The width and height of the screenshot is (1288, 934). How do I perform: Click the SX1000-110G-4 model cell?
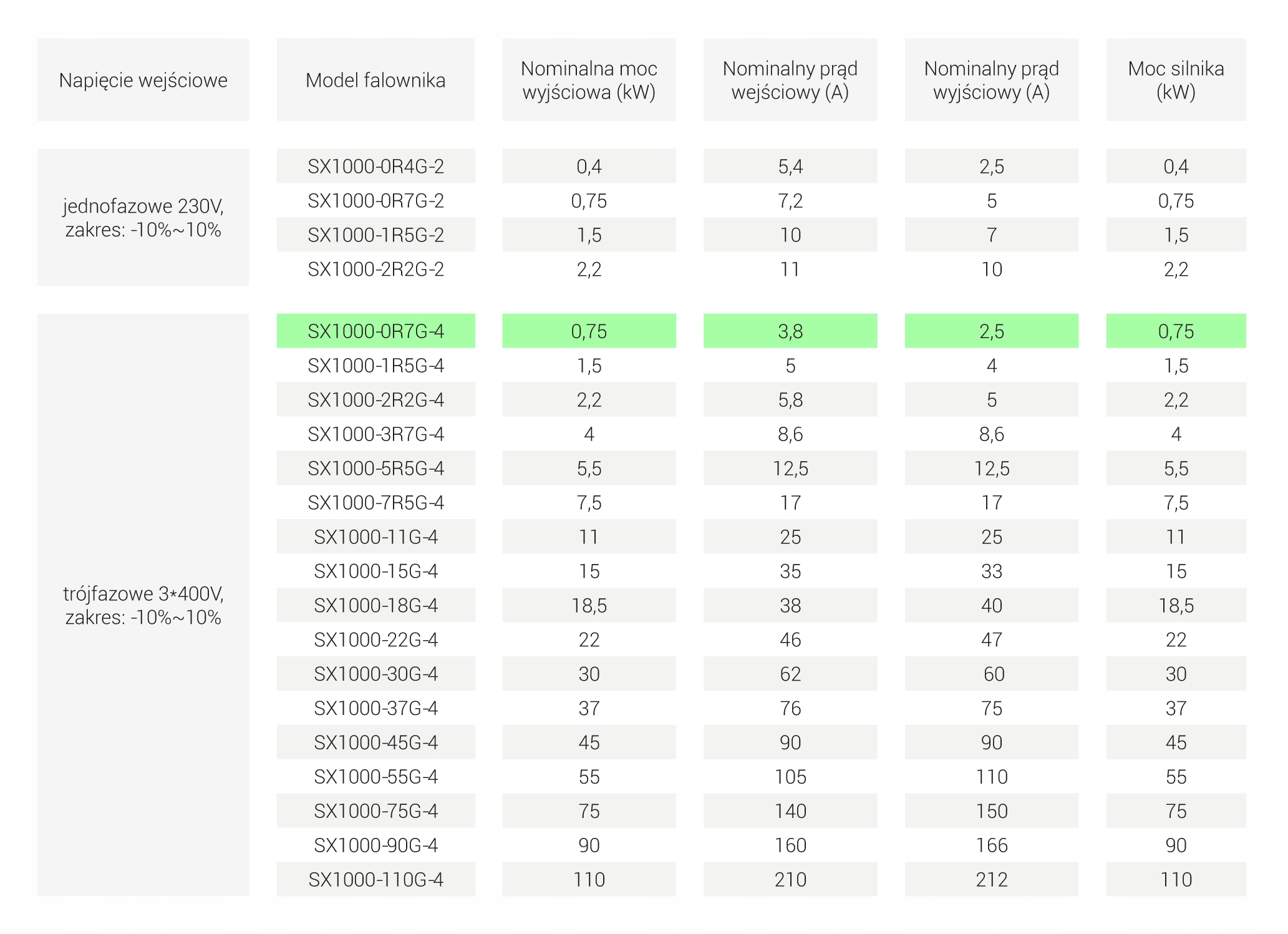375,880
